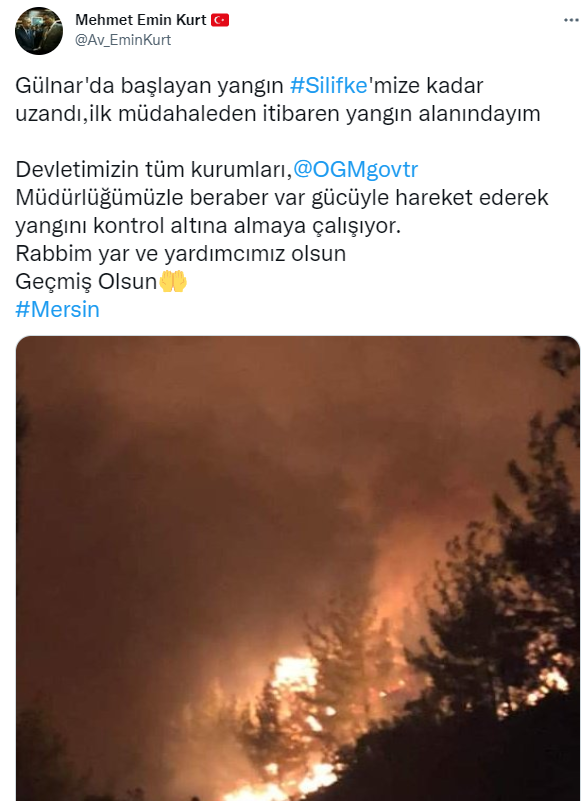Visit the @Av_EminKurt handle link
This screenshot has width=585, height=801.
(x=123, y=40)
